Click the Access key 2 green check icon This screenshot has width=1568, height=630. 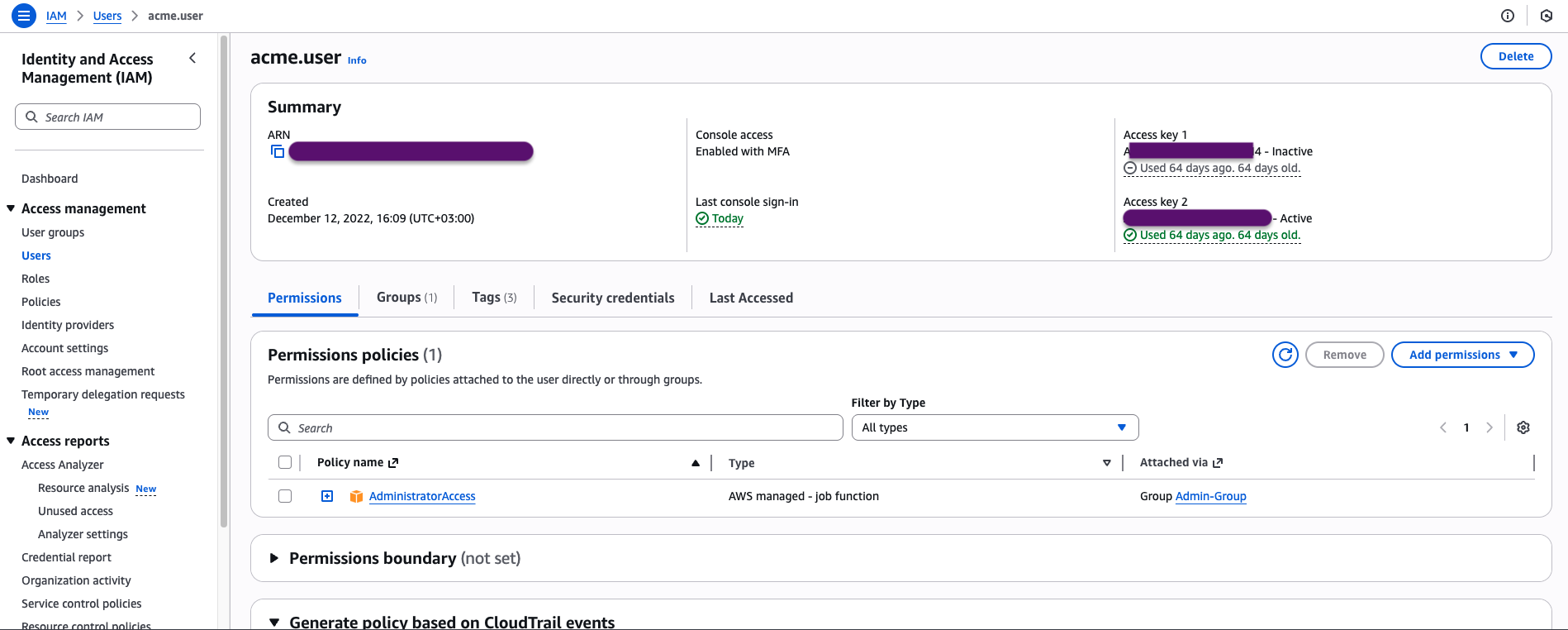[1130, 235]
